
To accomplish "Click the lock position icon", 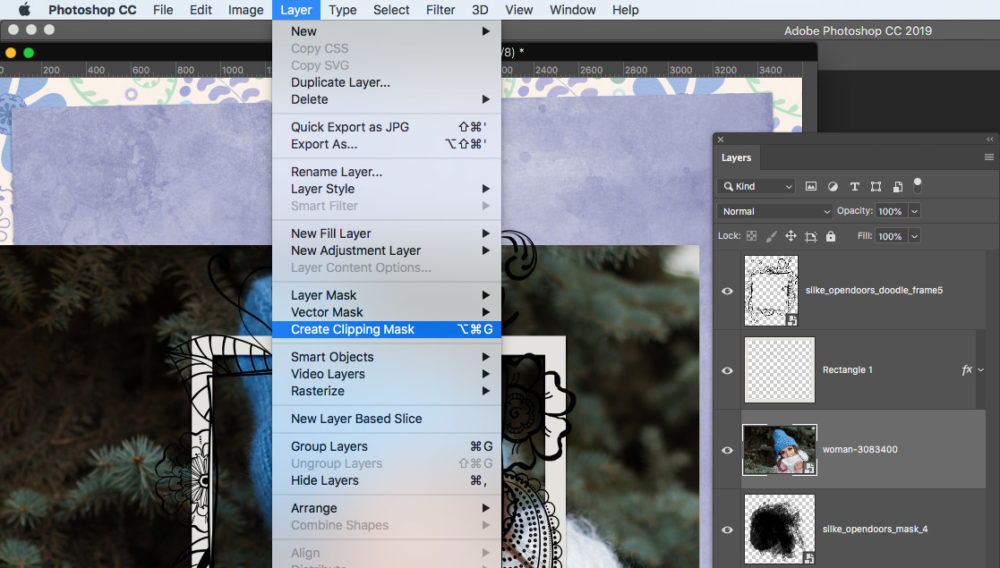I will pos(791,236).
